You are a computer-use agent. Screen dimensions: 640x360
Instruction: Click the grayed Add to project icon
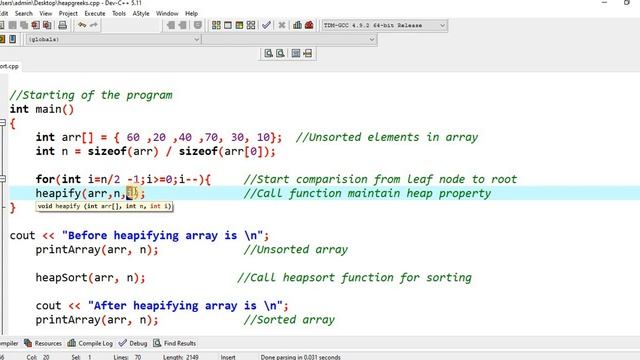[x=171, y=25]
